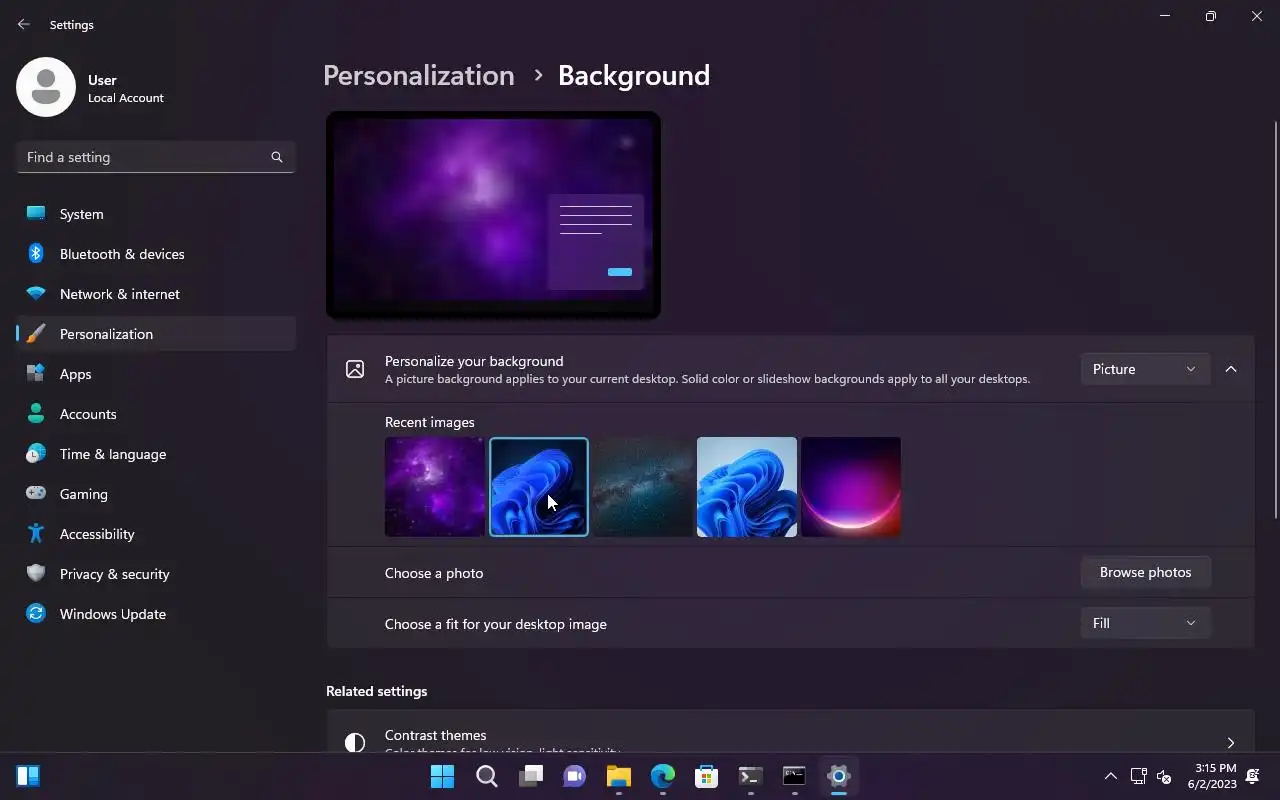
Task: Click the Gaming controller icon
Action: 36,494
